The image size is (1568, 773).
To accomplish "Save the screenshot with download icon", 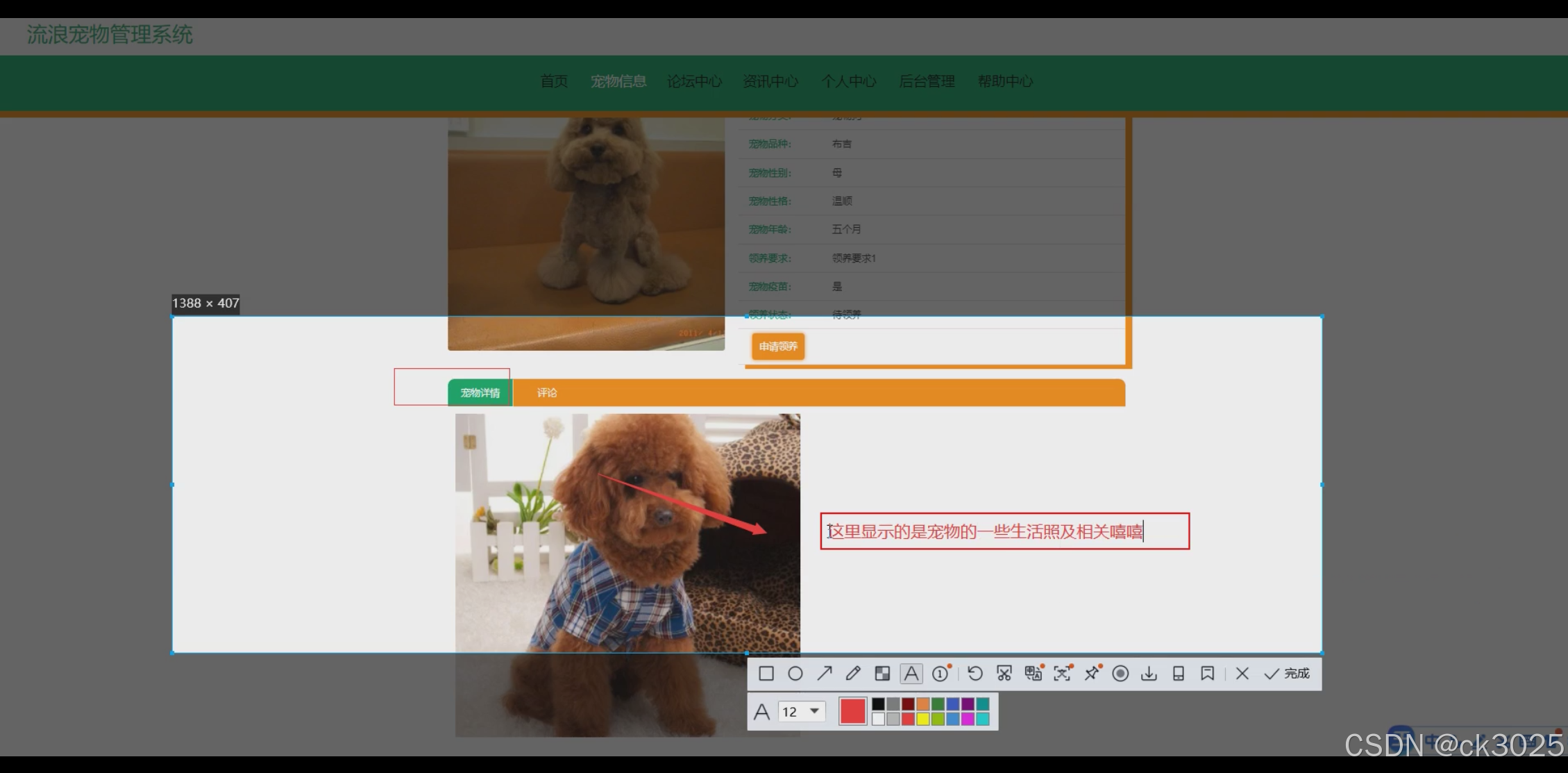I will pos(1149,674).
